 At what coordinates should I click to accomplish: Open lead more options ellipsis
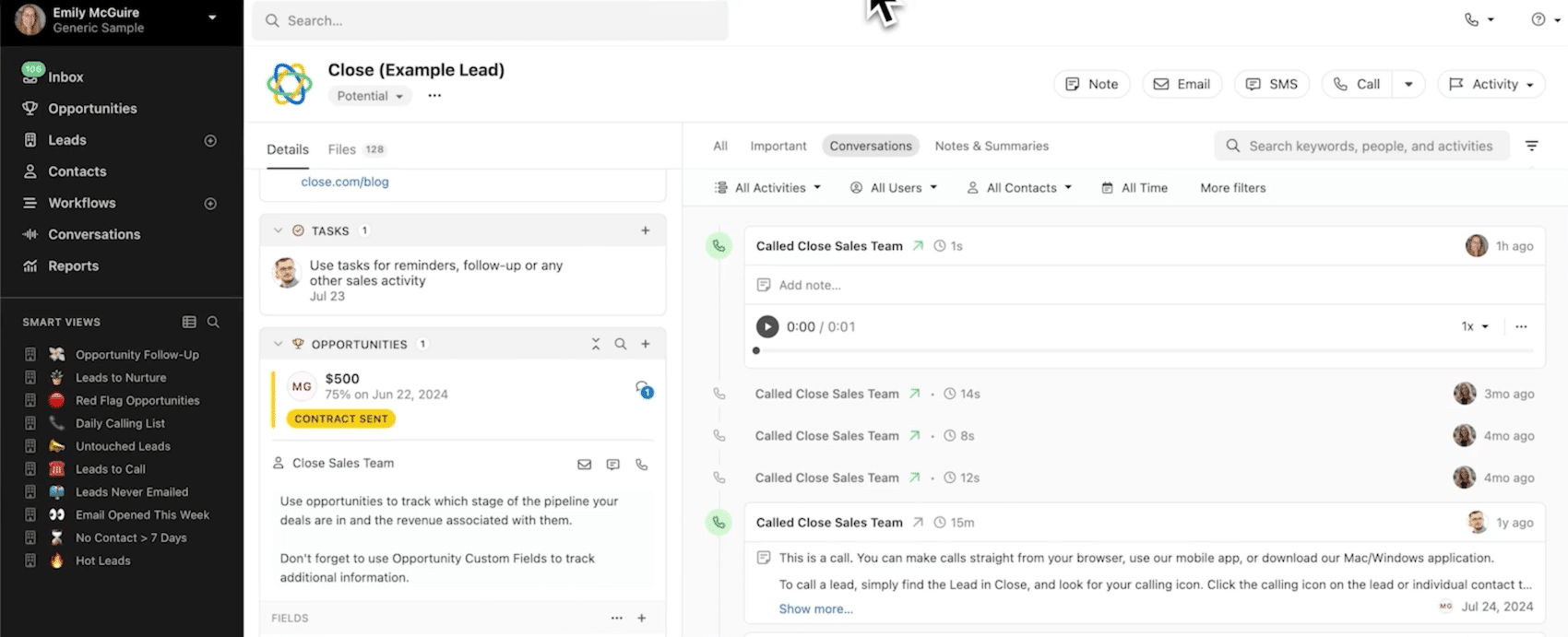(x=434, y=96)
